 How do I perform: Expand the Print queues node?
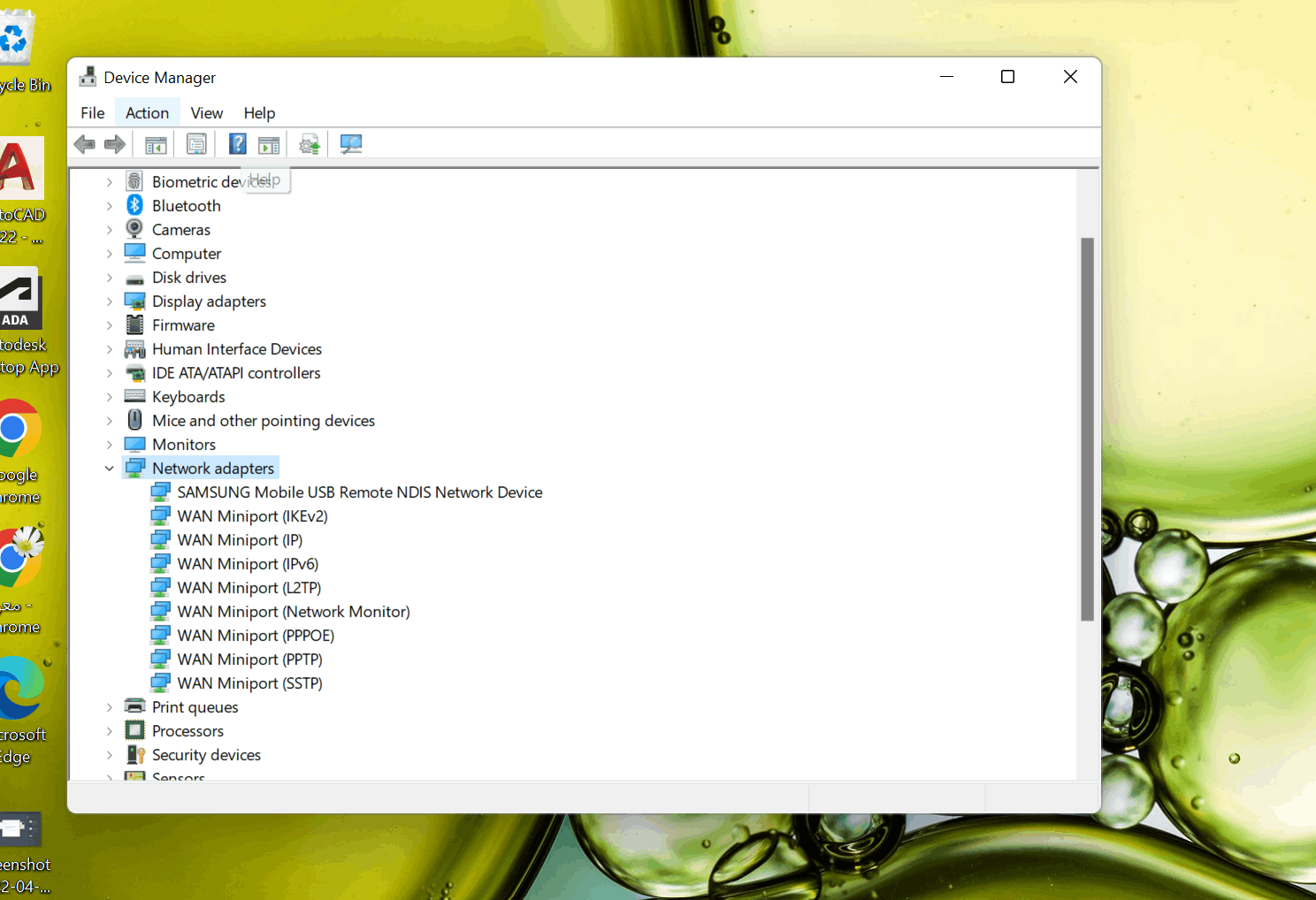110,707
